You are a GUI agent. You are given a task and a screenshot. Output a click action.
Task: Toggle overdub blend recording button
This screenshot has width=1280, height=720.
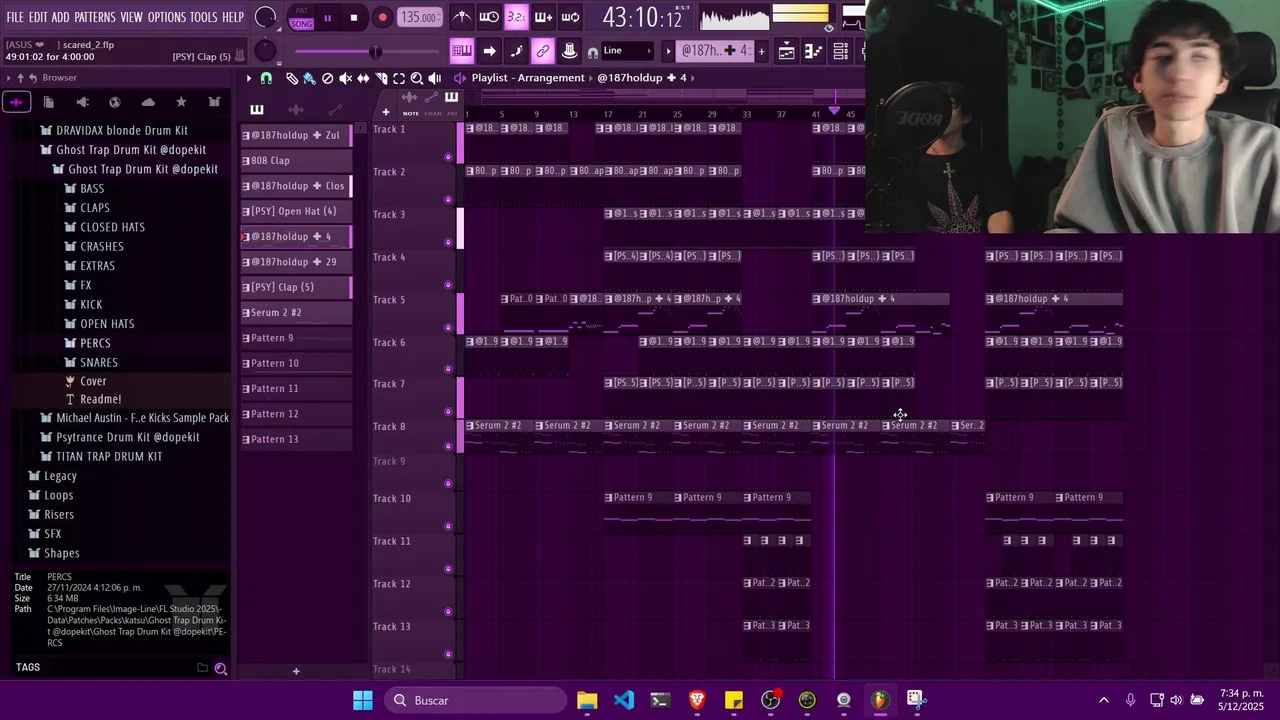coord(543,17)
